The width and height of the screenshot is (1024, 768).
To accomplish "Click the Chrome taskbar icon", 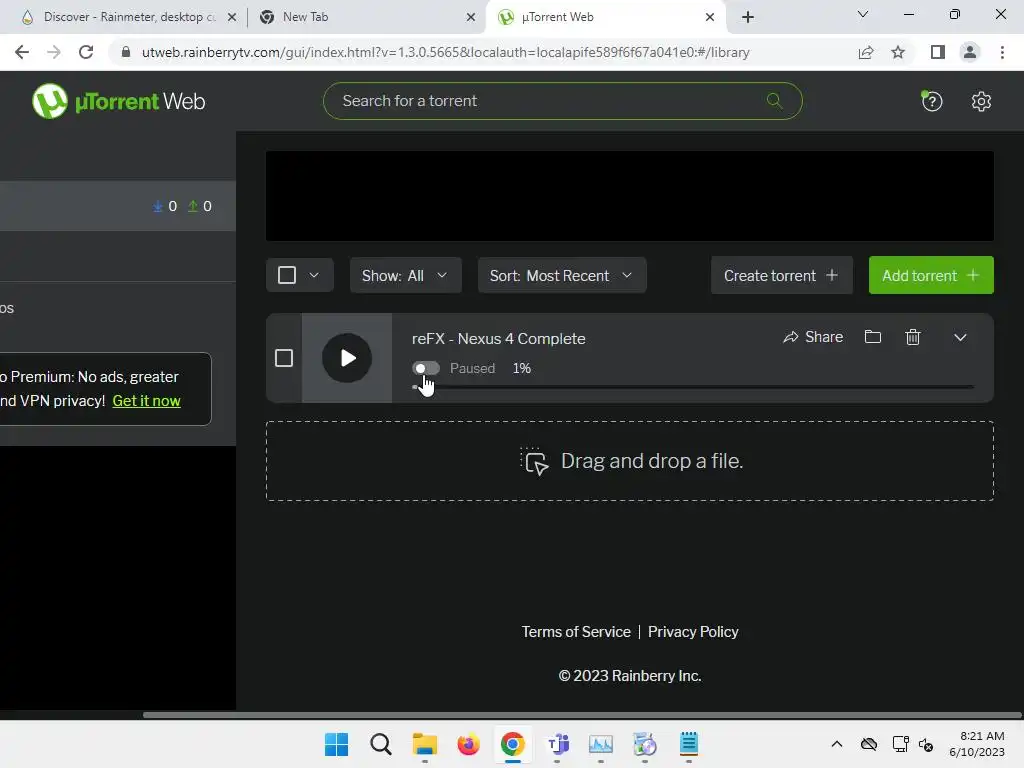I will tap(513, 744).
